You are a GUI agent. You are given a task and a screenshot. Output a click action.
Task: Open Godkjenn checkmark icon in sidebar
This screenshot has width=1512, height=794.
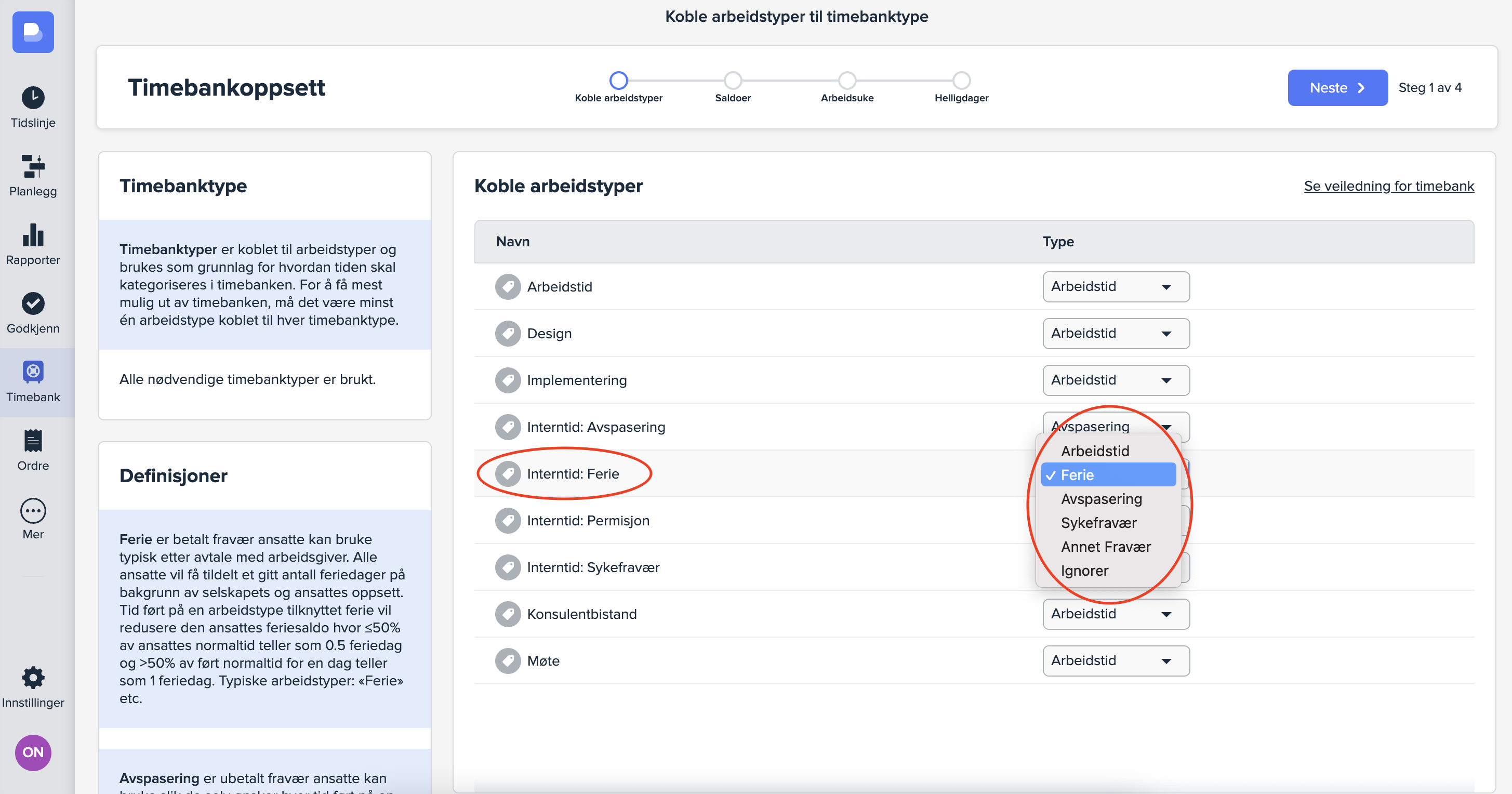33,303
